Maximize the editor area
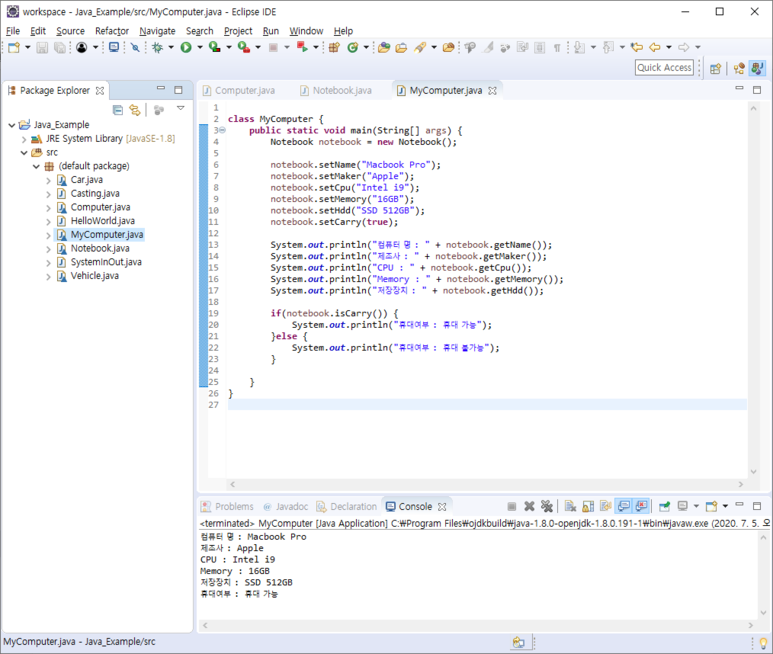This screenshot has height=654, width=773. 757,89
